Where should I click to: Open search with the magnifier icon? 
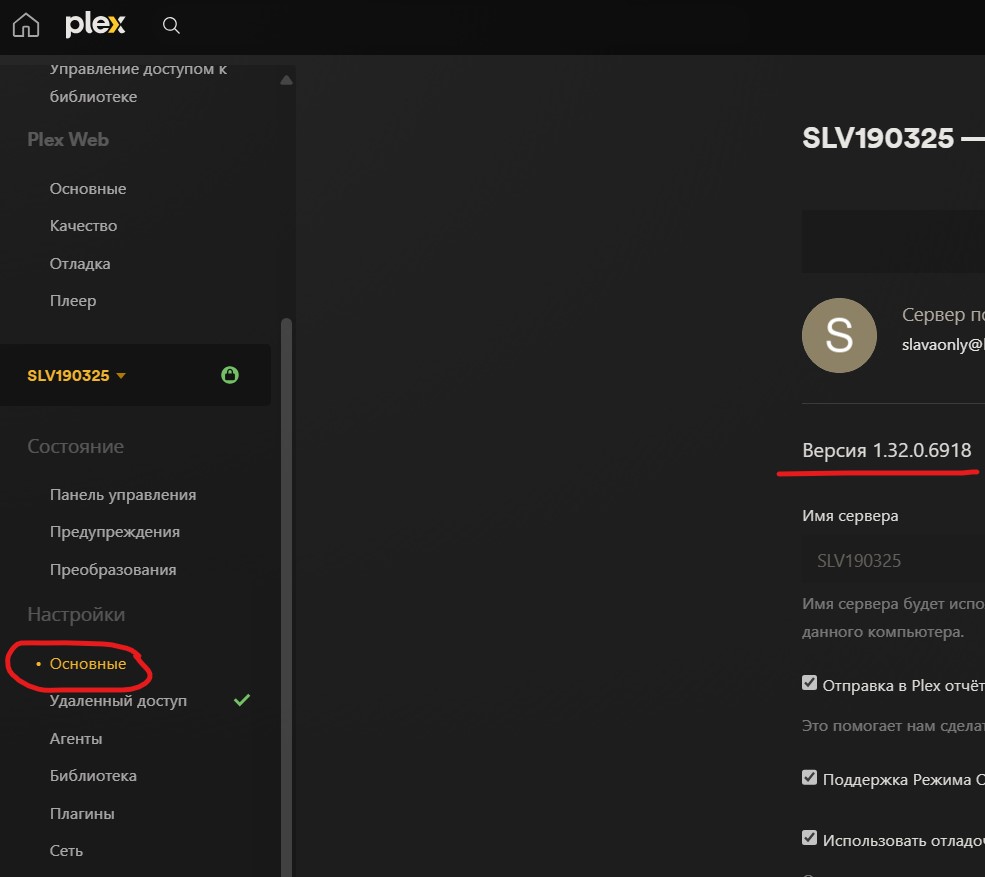(171, 26)
